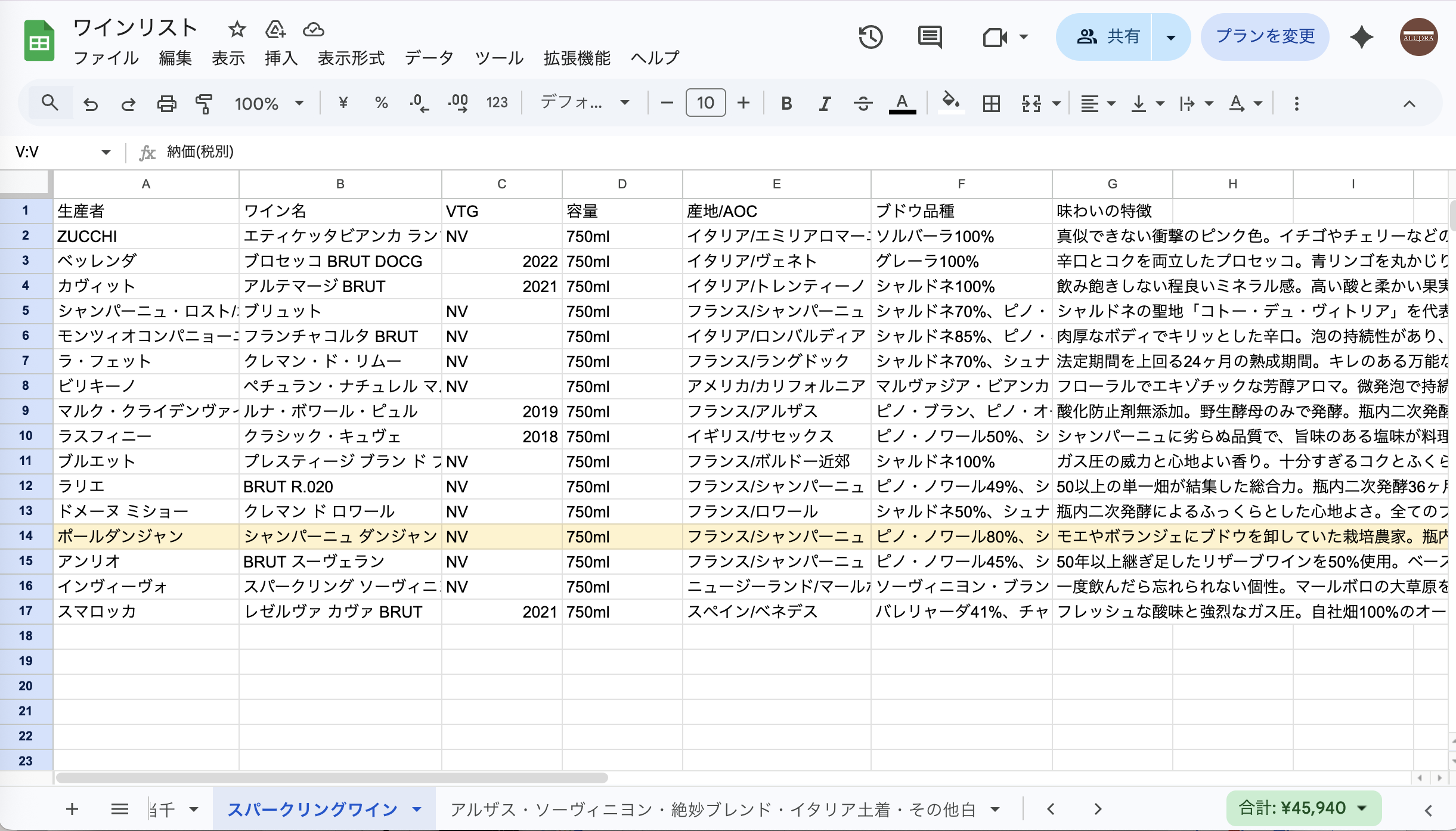
Task: Undo the last action
Action: tap(90, 104)
